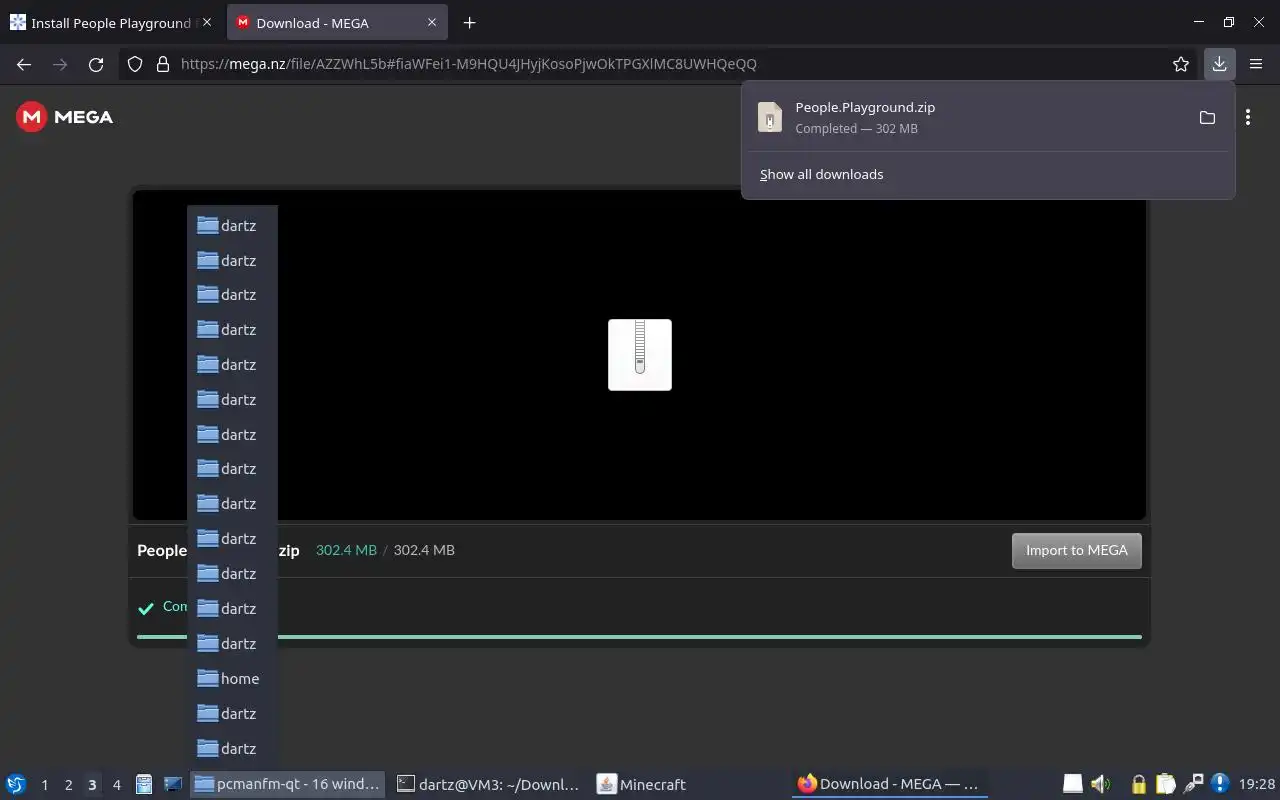This screenshot has height=800, width=1280.
Task: Click the show desktop icon in taskbar
Action: [172, 784]
